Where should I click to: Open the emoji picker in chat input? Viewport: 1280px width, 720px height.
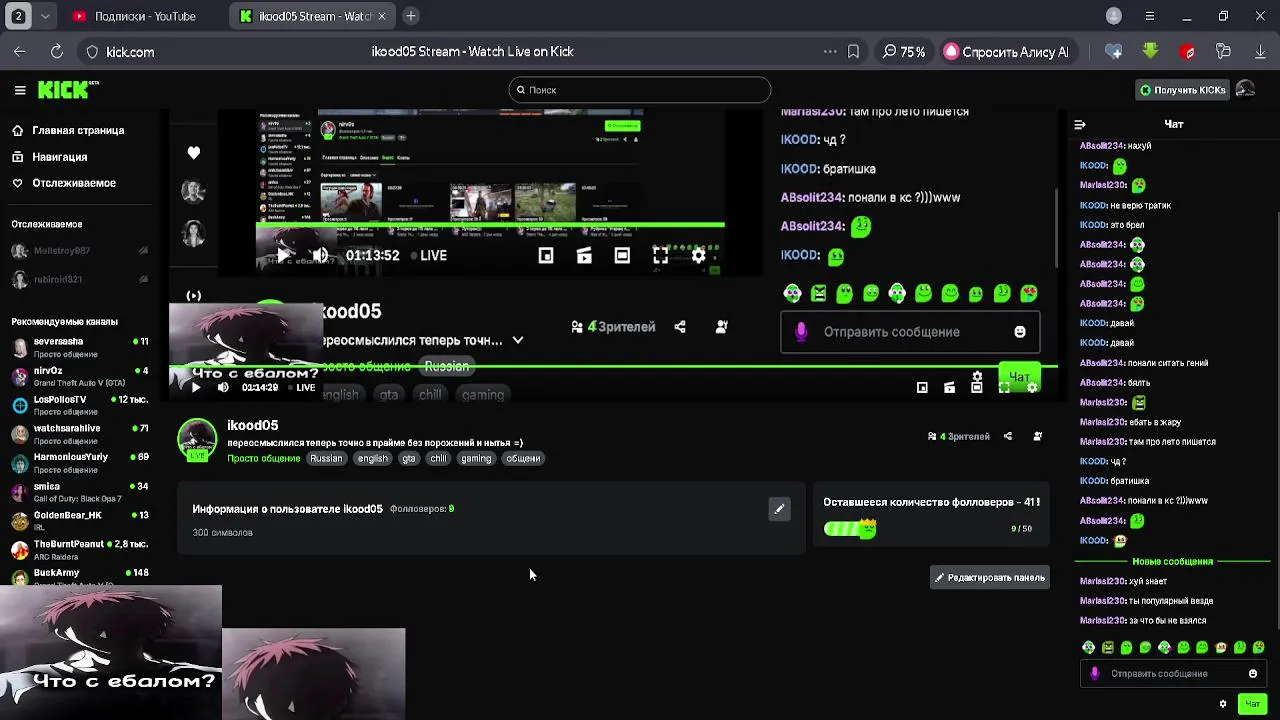(x=1253, y=674)
